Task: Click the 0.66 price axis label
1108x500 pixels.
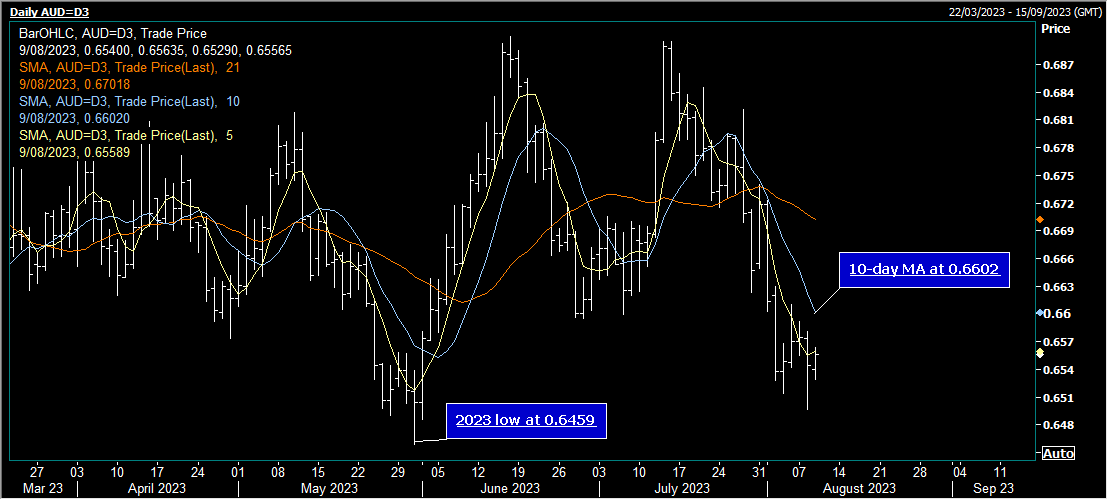Action: [1055, 314]
